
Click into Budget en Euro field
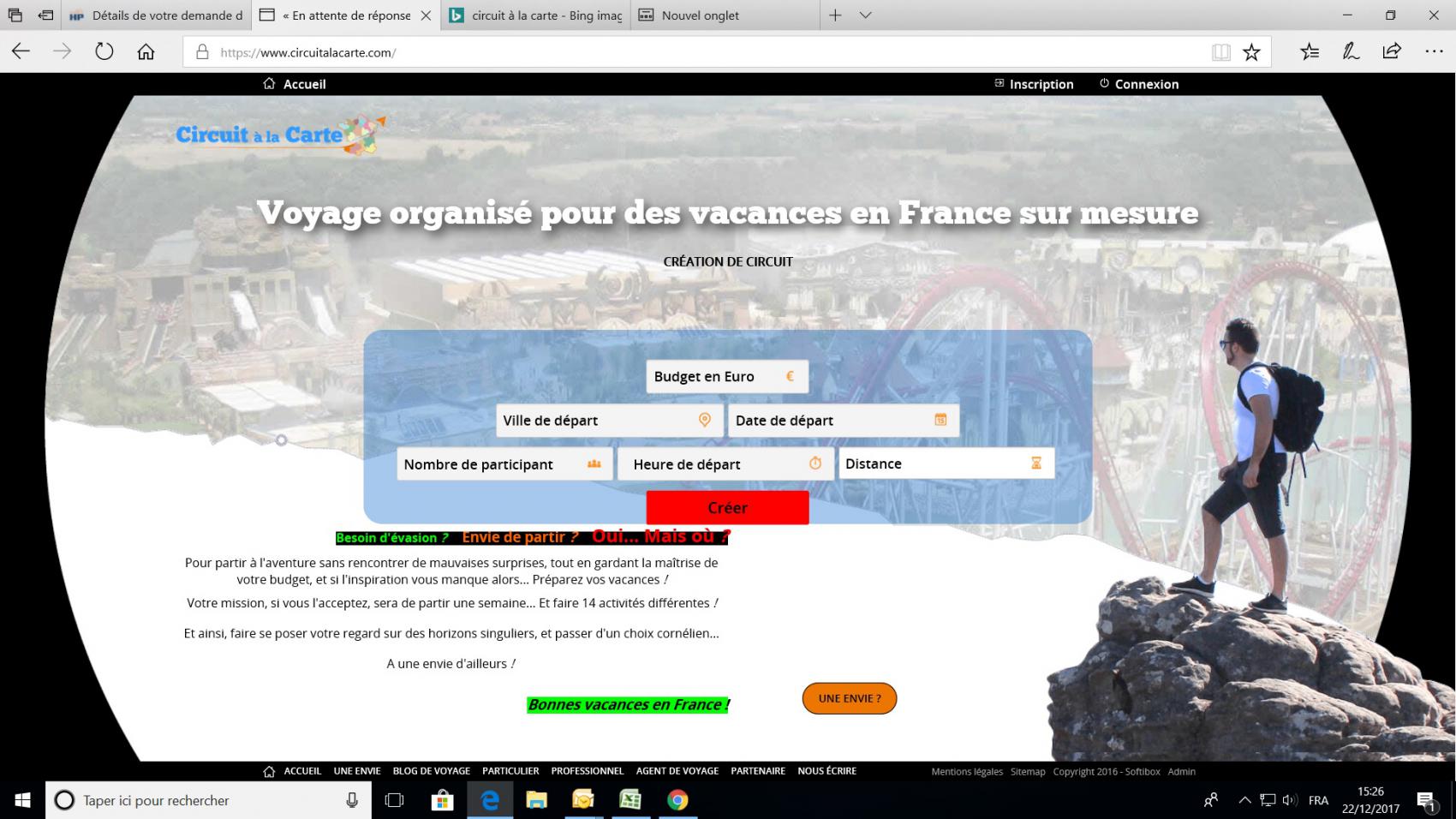727,376
